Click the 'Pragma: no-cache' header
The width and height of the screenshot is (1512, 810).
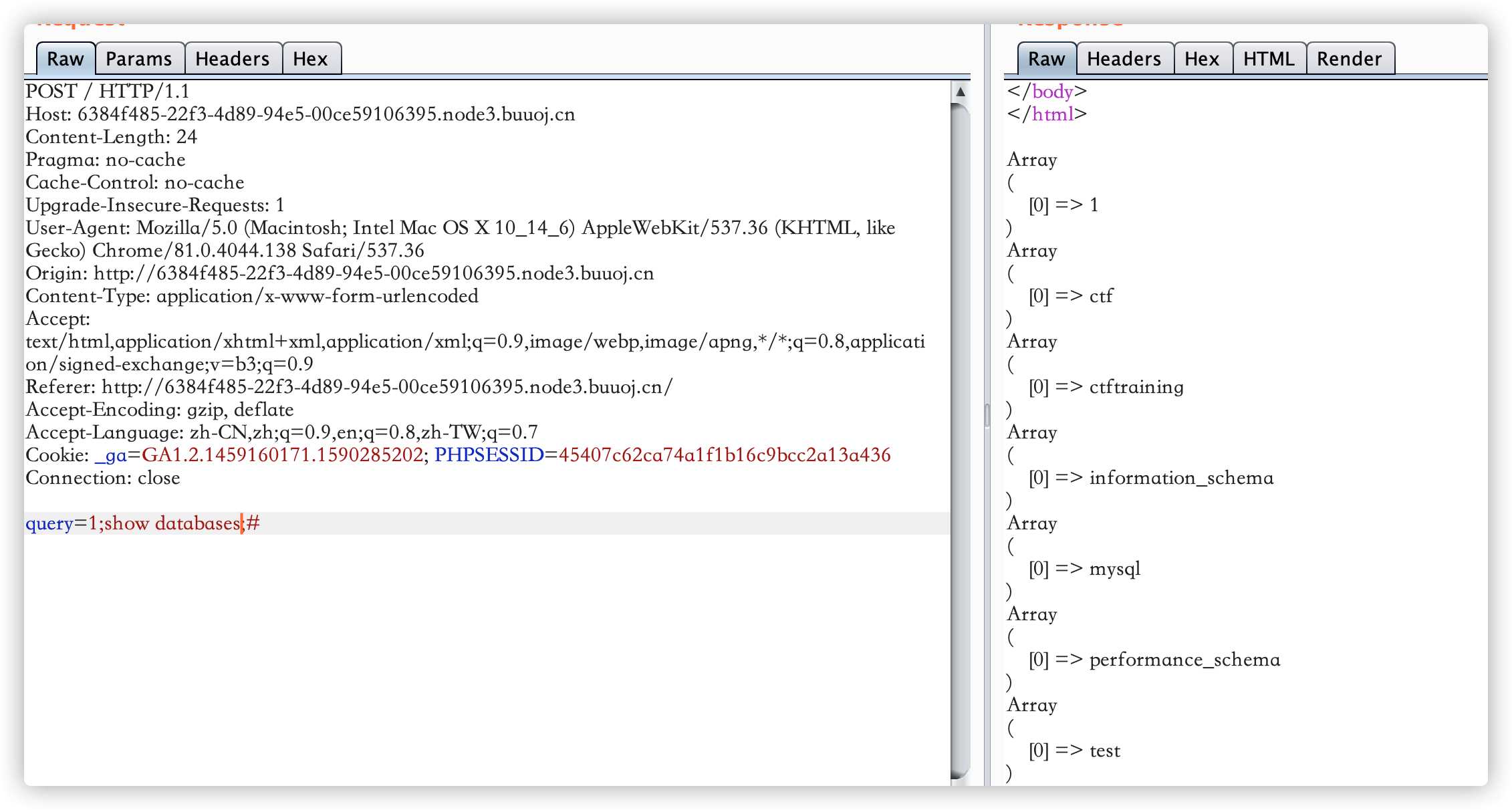point(106,160)
